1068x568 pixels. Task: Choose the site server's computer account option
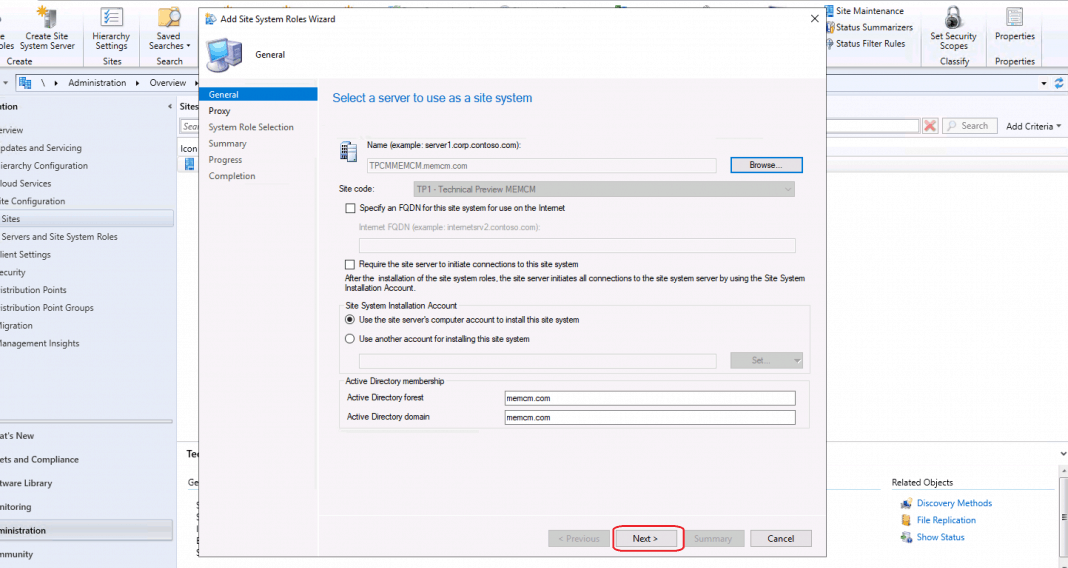(350, 320)
